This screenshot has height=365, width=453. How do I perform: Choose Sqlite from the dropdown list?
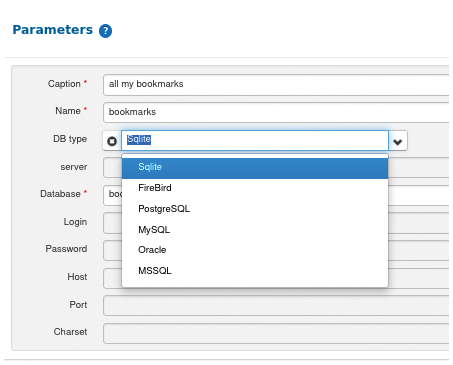[x=255, y=167]
